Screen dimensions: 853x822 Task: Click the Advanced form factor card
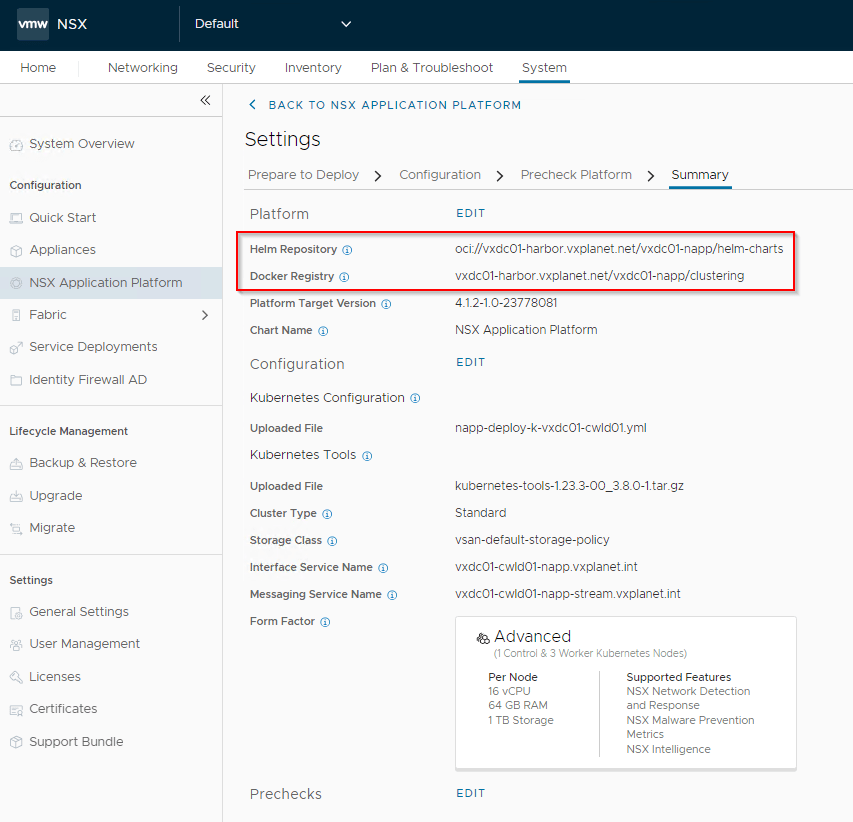[626, 693]
